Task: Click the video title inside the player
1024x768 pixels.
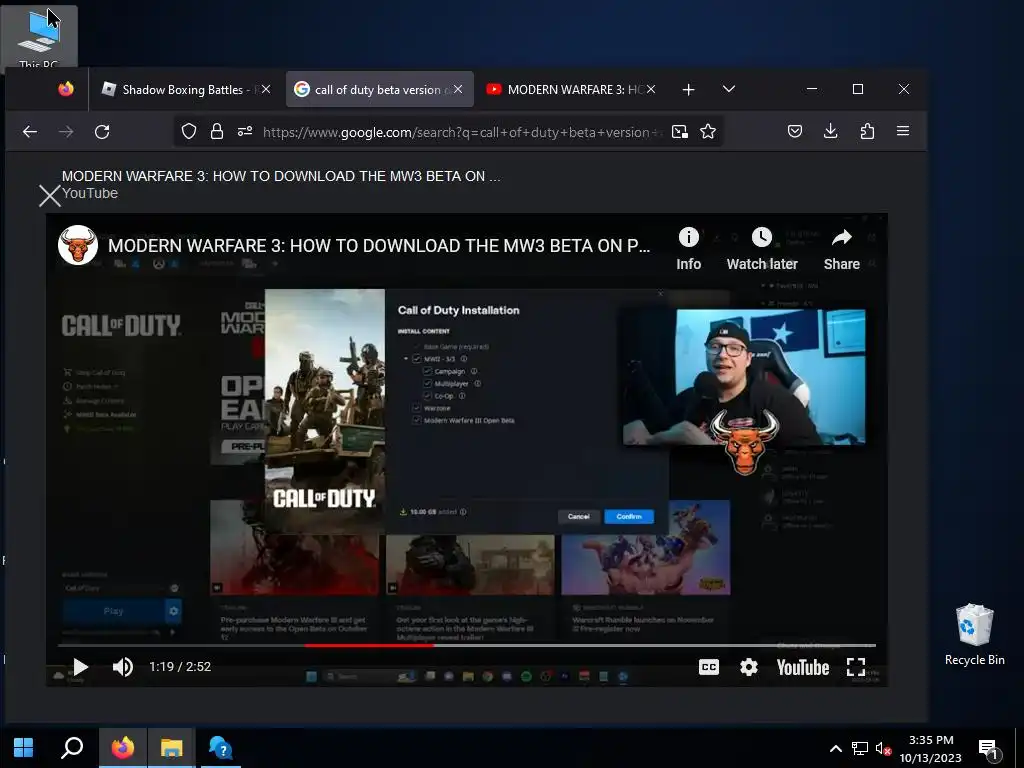Action: click(379, 246)
